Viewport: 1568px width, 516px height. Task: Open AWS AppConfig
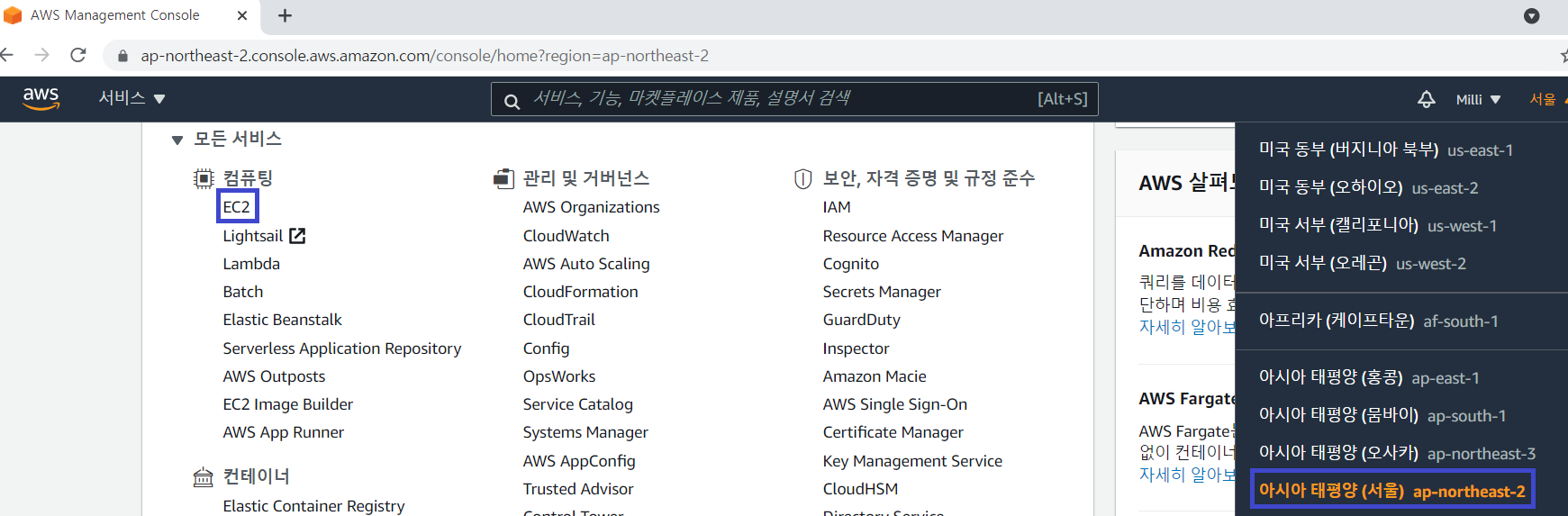tap(579, 461)
